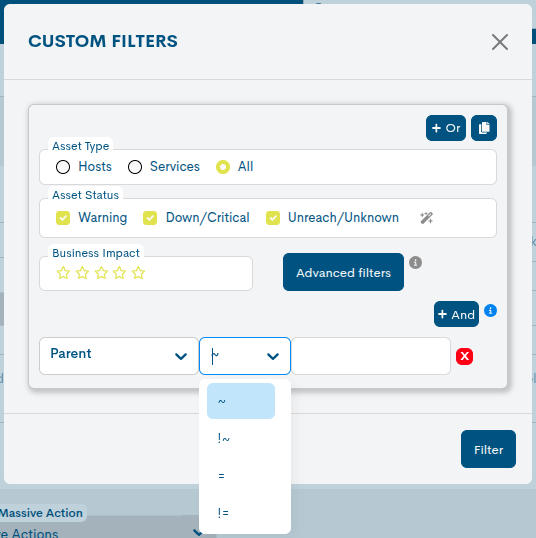Choose the != operator option
Screen dimensions: 536x538
(x=241, y=513)
